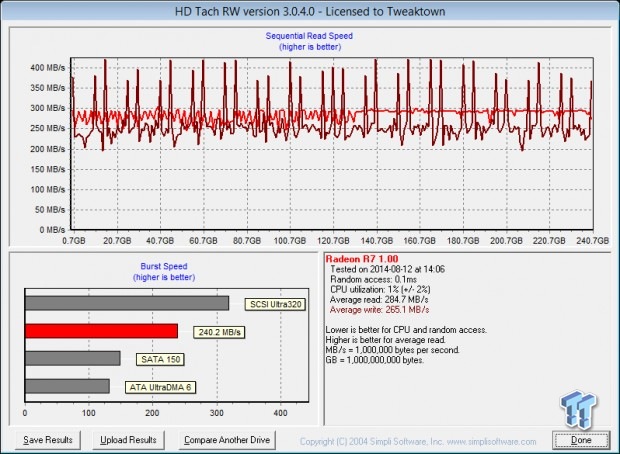Open Compare Another Drive
Viewport: 620px width, 454px height.
pyautogui.click(x=227, y=440)
